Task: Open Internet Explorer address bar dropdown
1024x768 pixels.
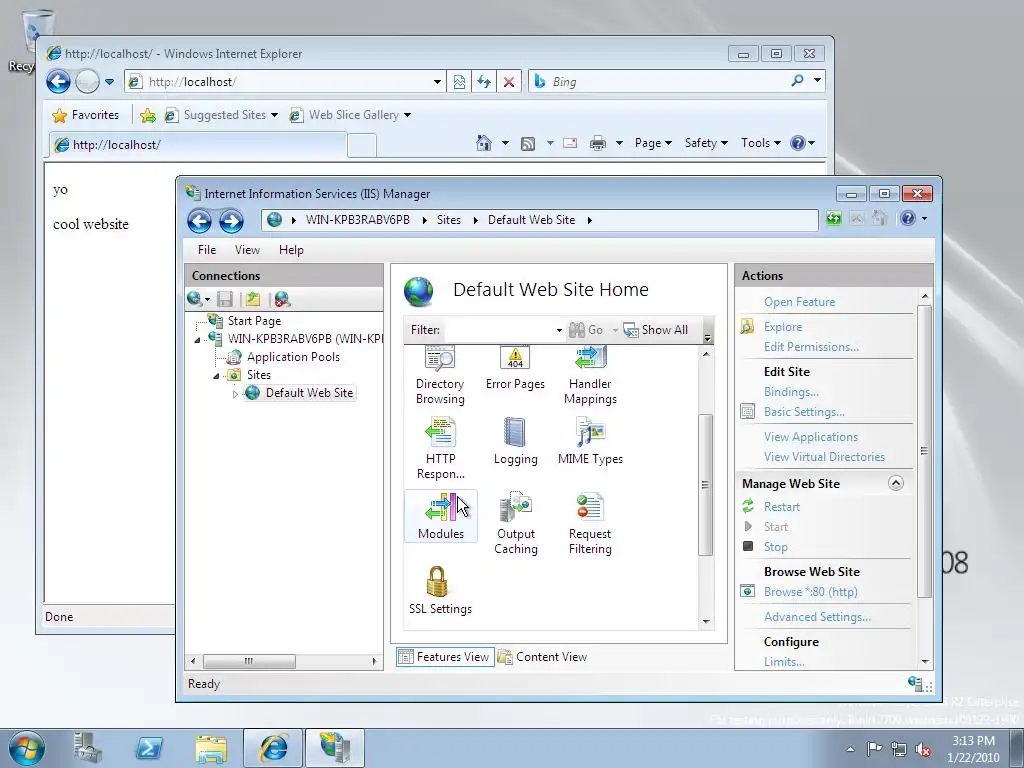Action: 438,82
